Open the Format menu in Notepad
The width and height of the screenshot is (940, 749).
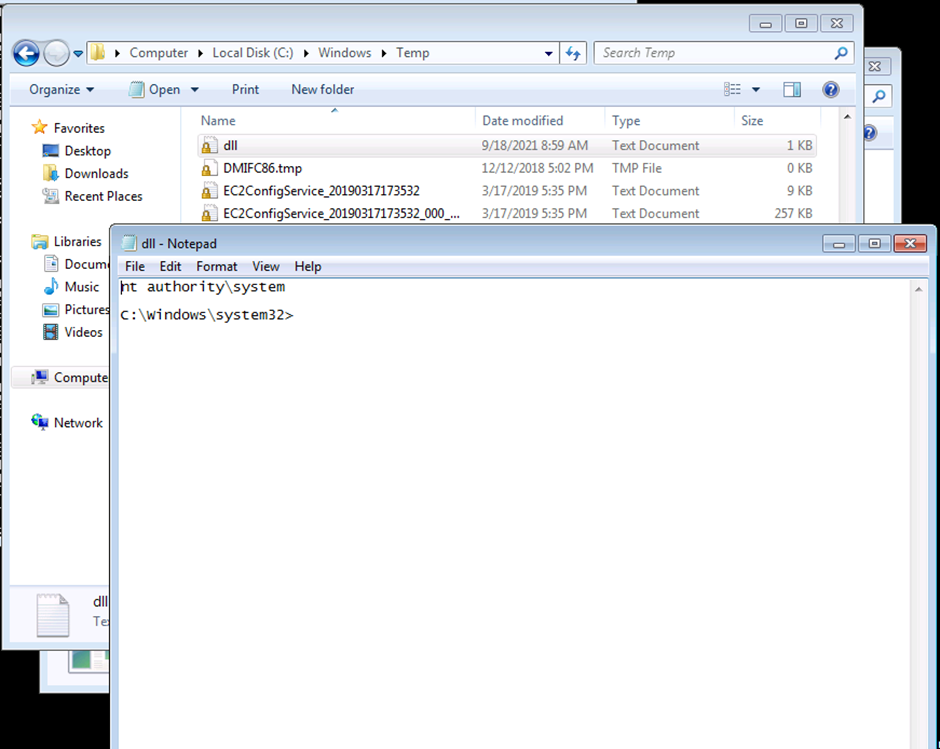216,267
